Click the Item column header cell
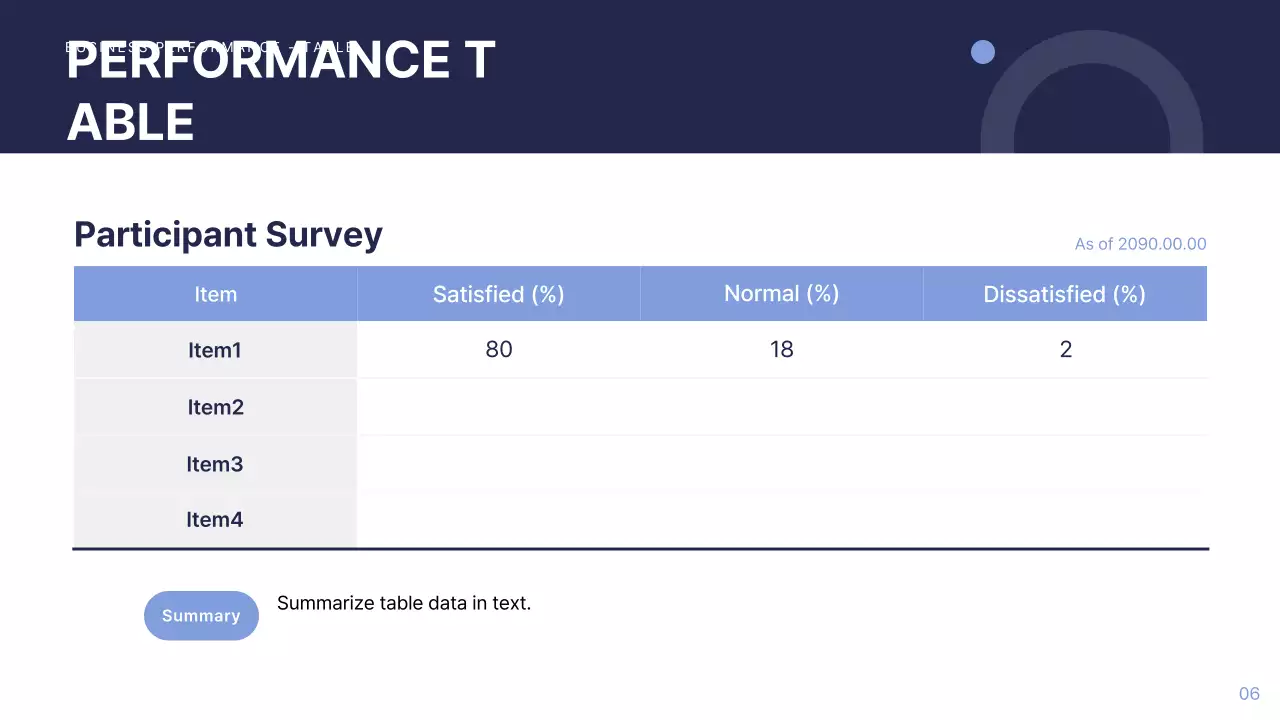Image resolution: width=1280 pixels, height=720 pixels. [215, 294]
